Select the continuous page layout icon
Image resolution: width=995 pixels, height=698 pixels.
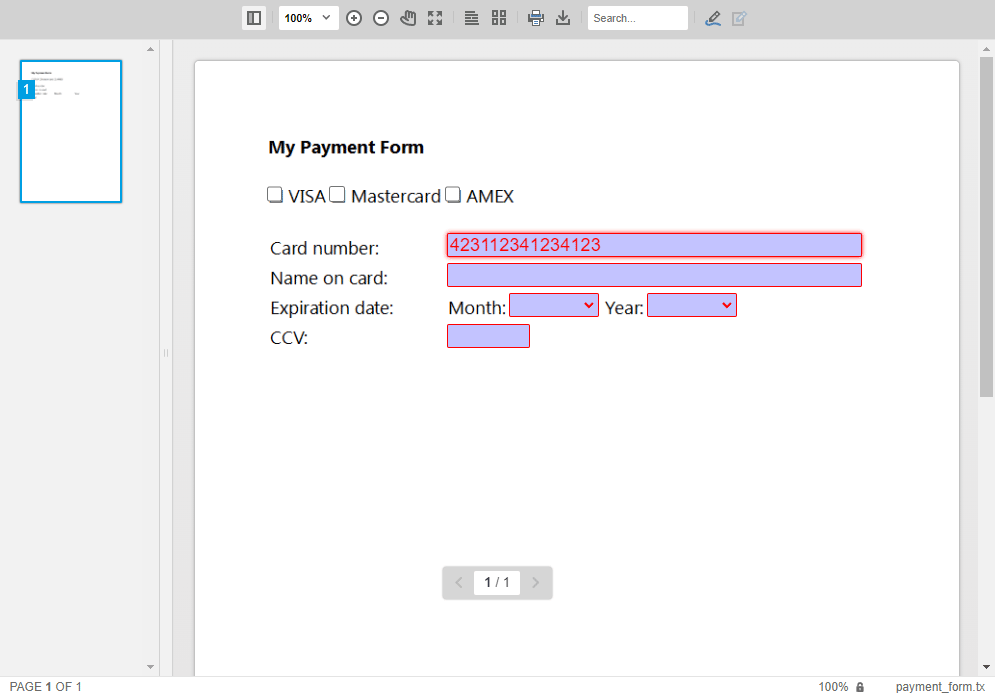471,18
